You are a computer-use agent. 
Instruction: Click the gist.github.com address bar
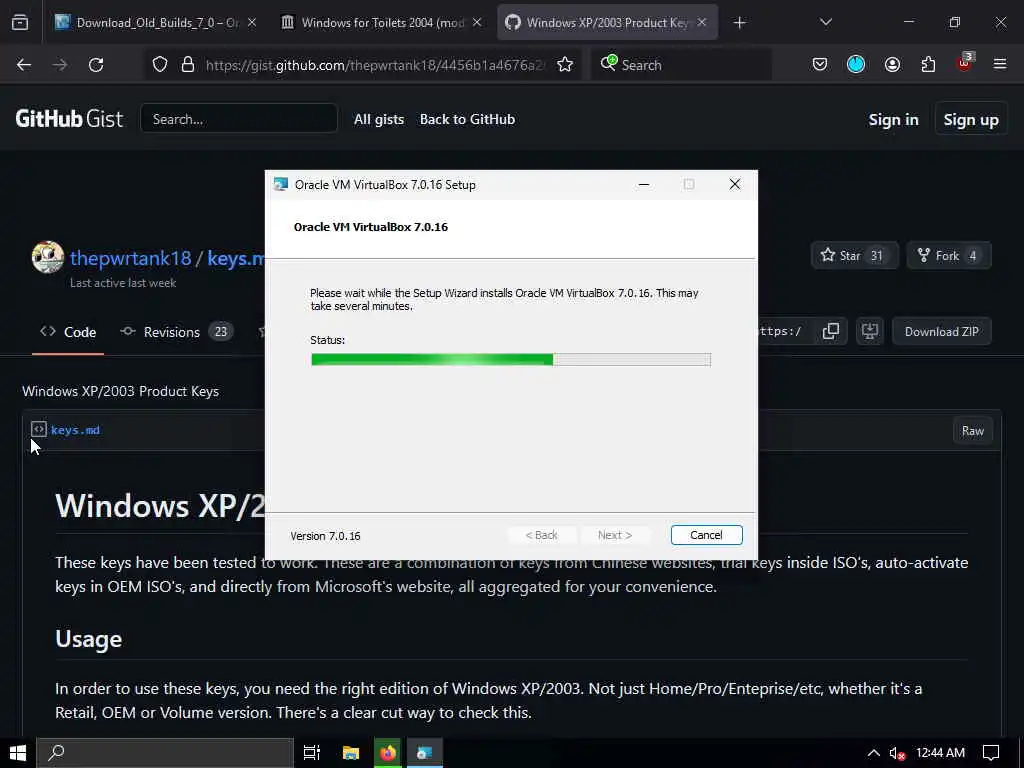click(376, 65)
